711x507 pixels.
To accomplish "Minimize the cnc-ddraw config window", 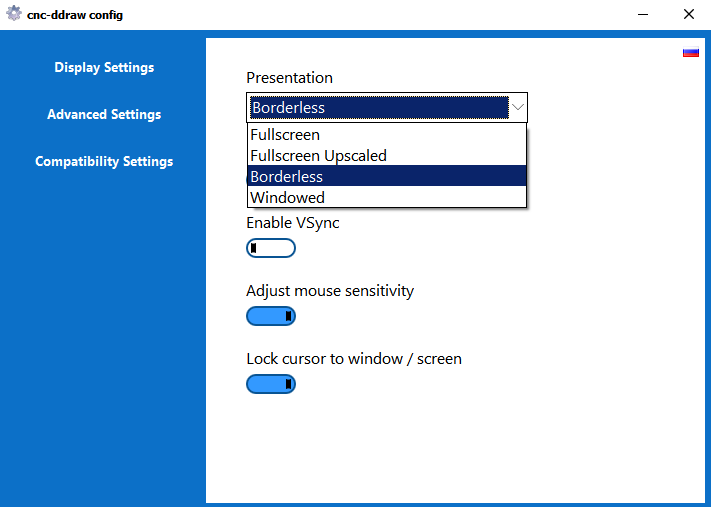I will click(641, 15).
